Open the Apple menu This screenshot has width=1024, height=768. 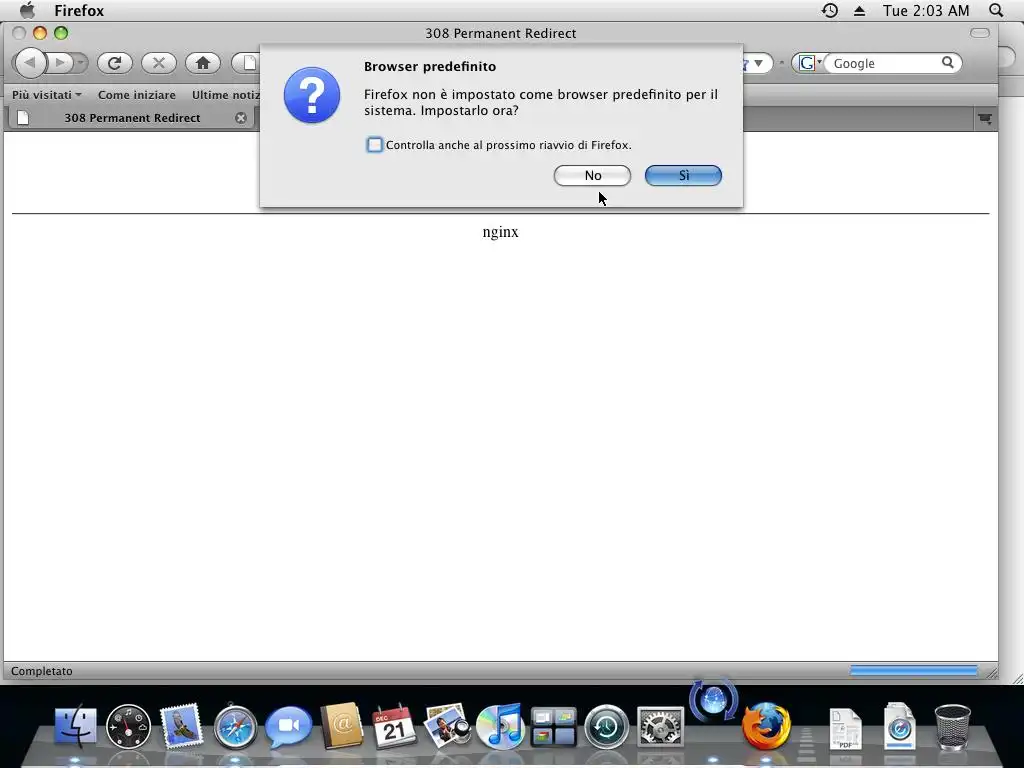click(27, 10)
